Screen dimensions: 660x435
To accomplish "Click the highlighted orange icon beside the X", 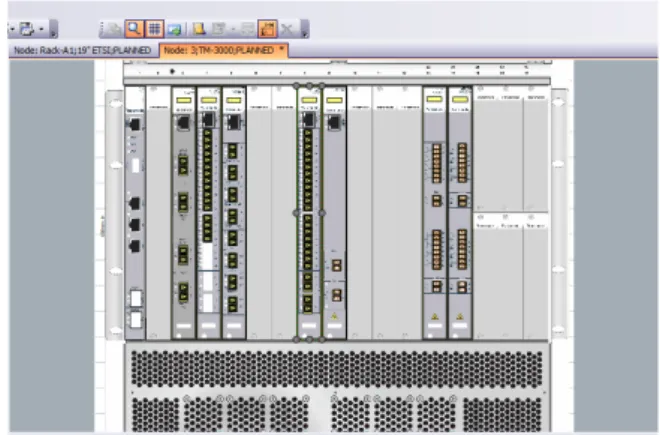I will click(268, 29).
